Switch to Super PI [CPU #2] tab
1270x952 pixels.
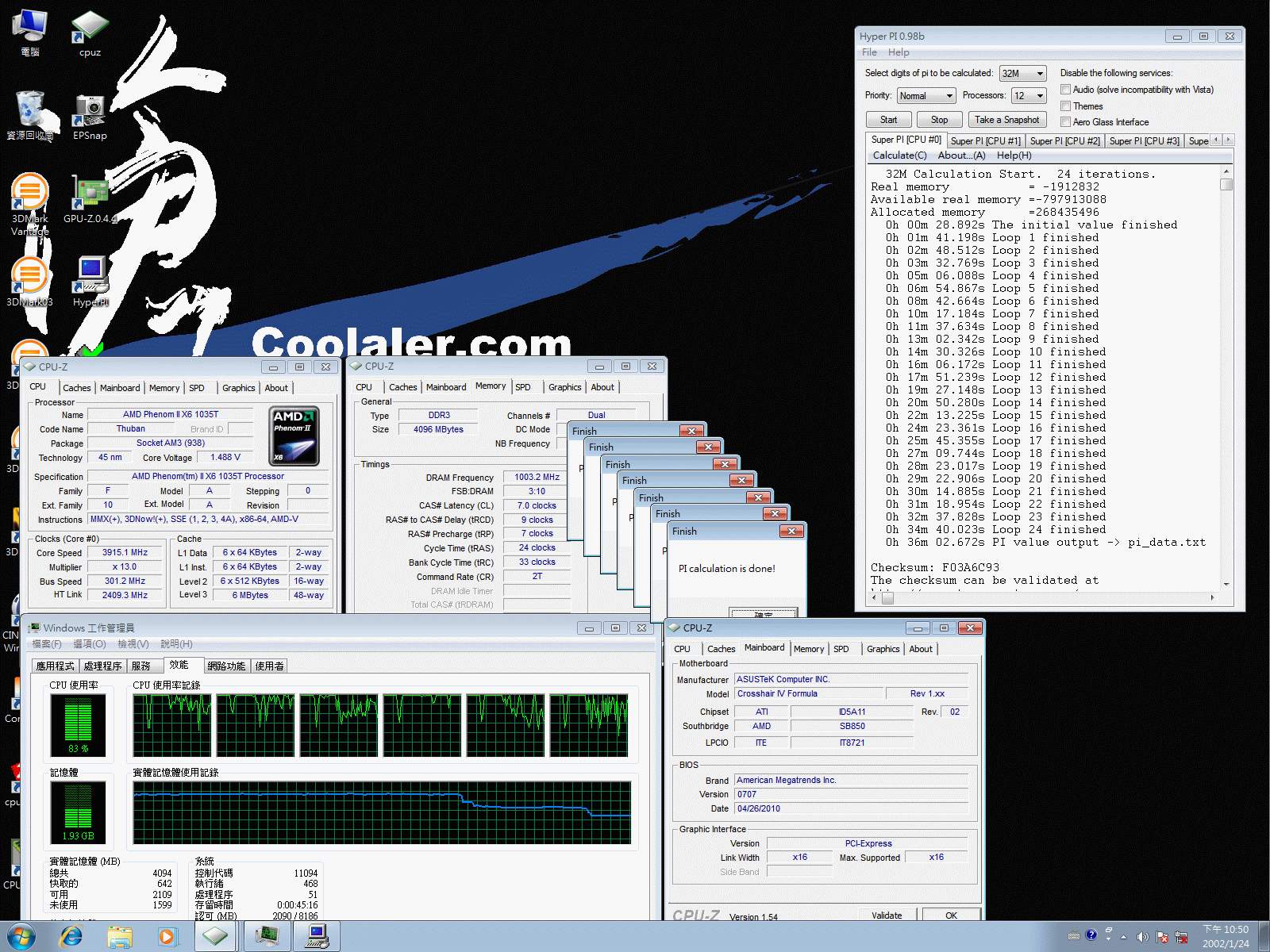pos(1065,141)
